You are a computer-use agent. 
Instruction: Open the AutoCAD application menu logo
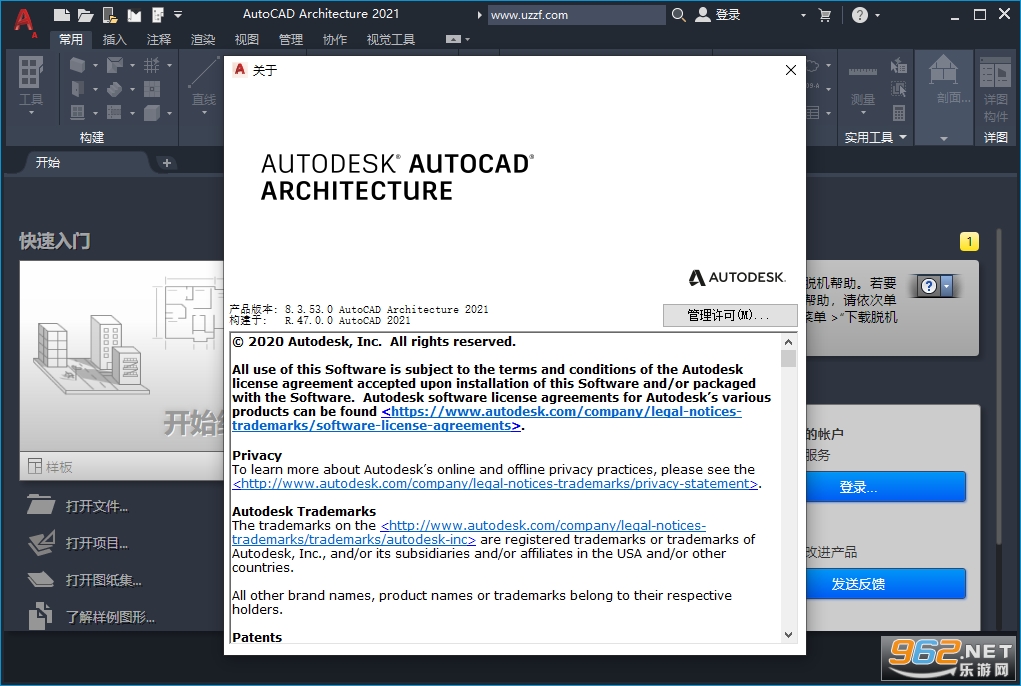[x=24, y=21]
